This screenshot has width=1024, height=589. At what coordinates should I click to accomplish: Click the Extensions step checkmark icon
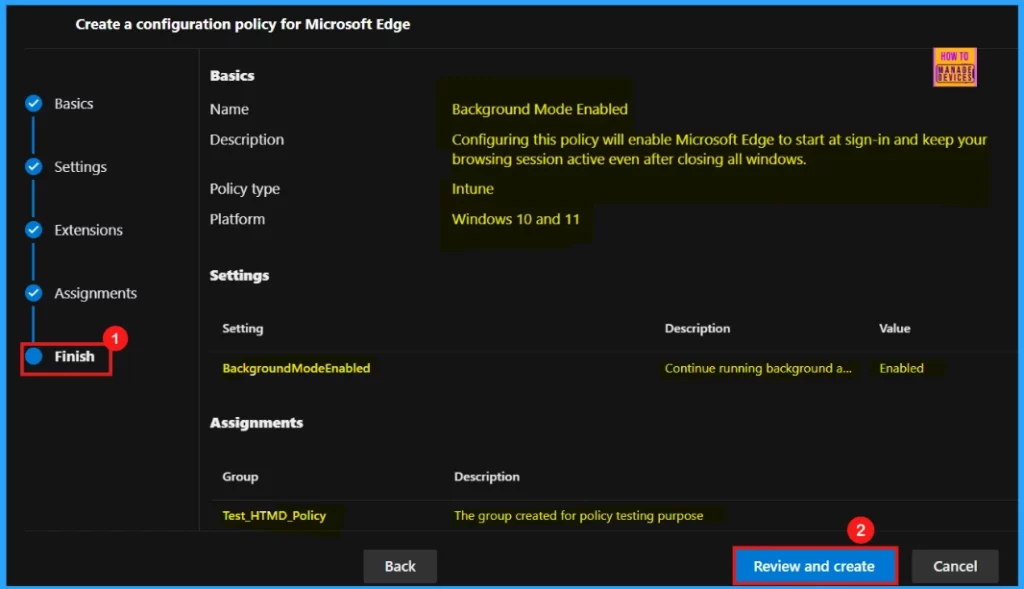(x=33, y=230)
